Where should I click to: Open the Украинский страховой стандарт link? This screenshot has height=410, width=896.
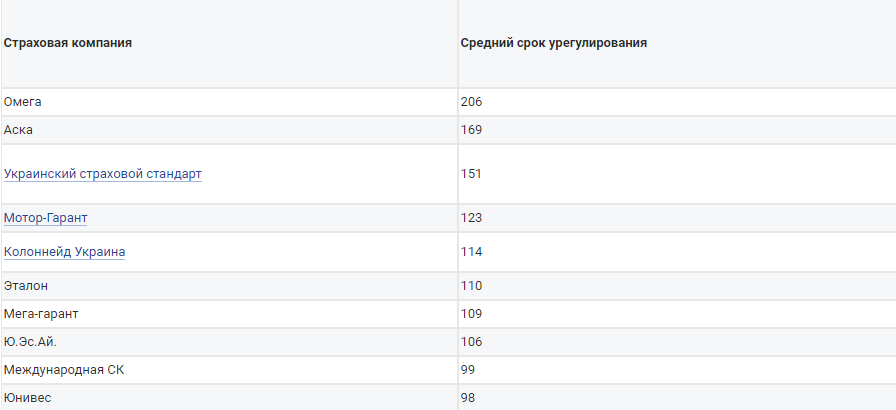click(x=102, y=174)
